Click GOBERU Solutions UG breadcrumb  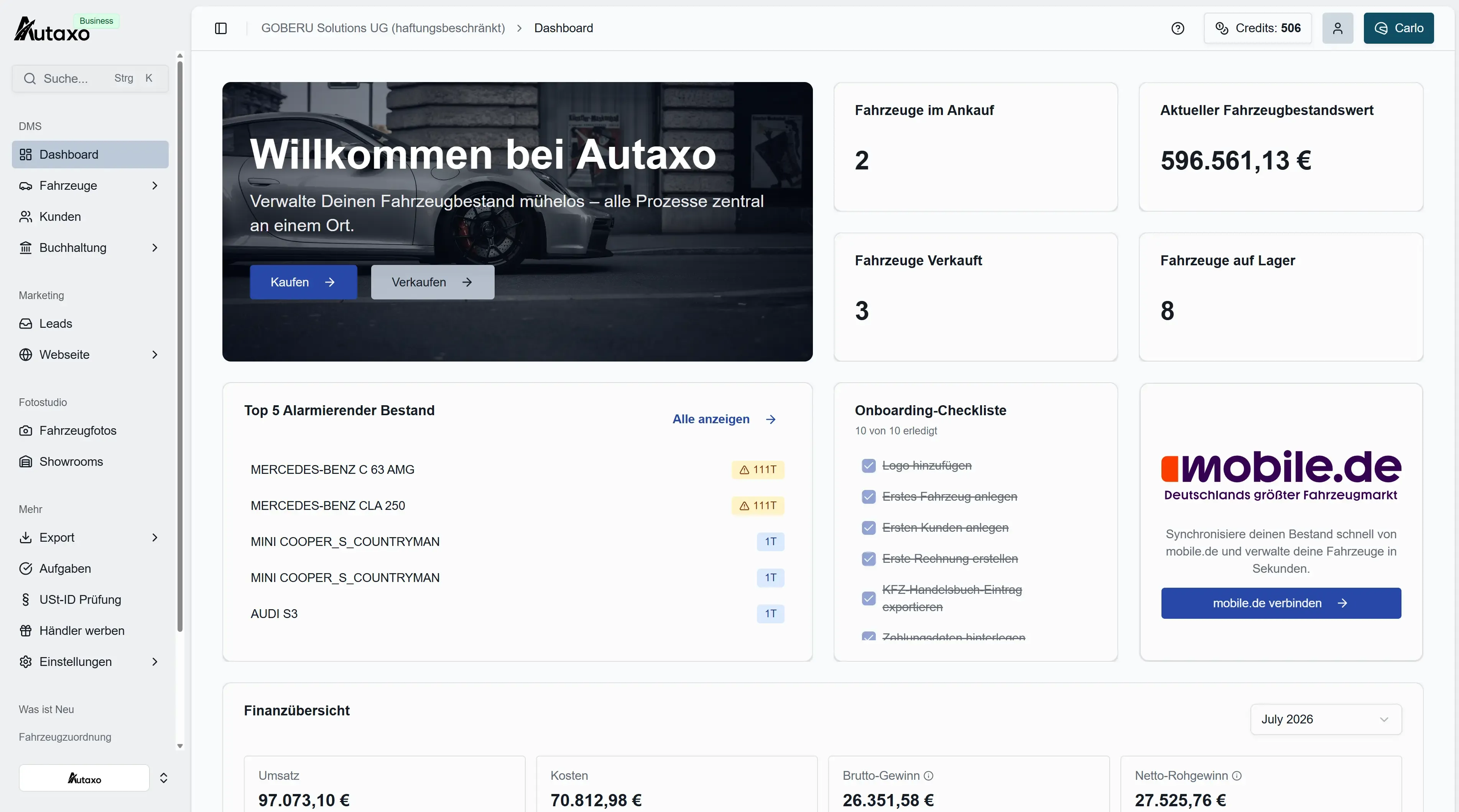(x=383, y=28)
